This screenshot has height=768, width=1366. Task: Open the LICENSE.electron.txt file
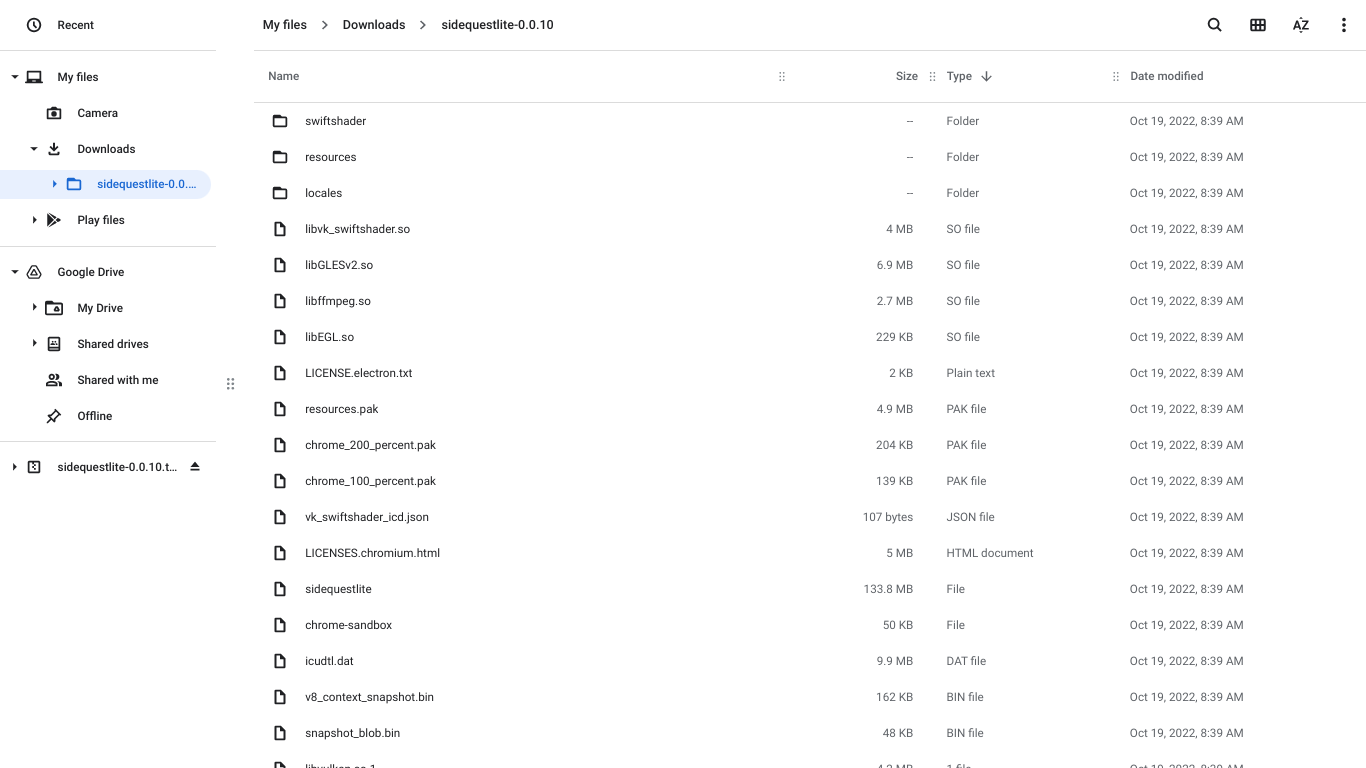[358, 372]
